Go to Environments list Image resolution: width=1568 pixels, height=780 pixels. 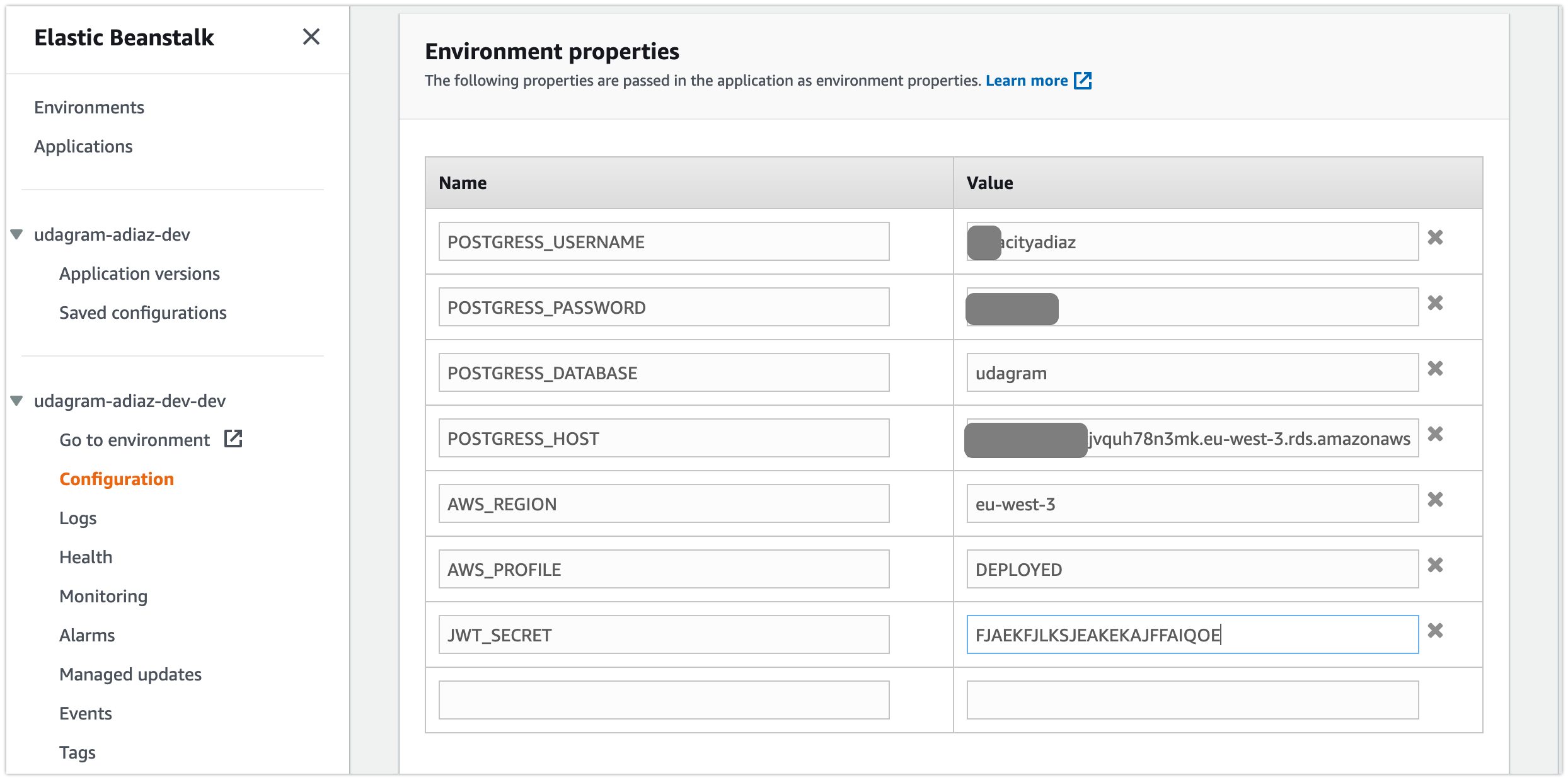89,107
